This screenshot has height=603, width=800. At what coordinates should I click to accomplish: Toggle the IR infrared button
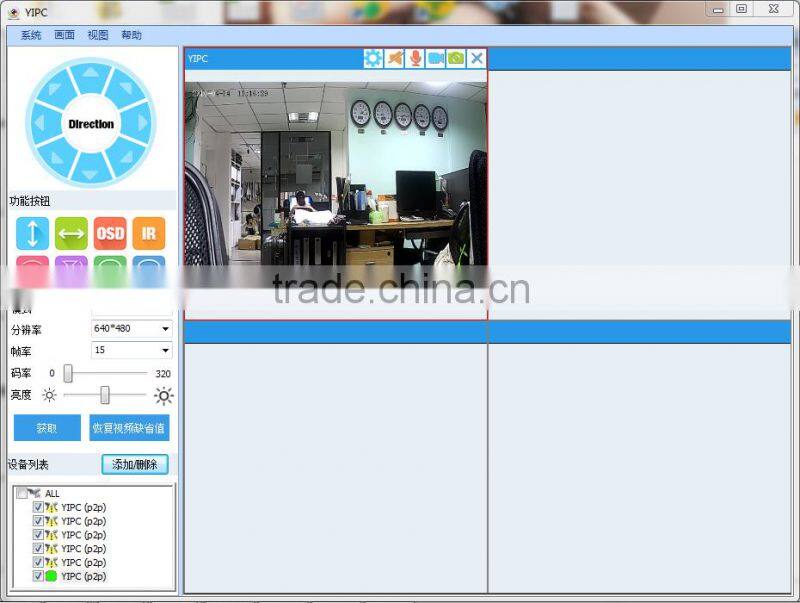click(x=148, y=233)
